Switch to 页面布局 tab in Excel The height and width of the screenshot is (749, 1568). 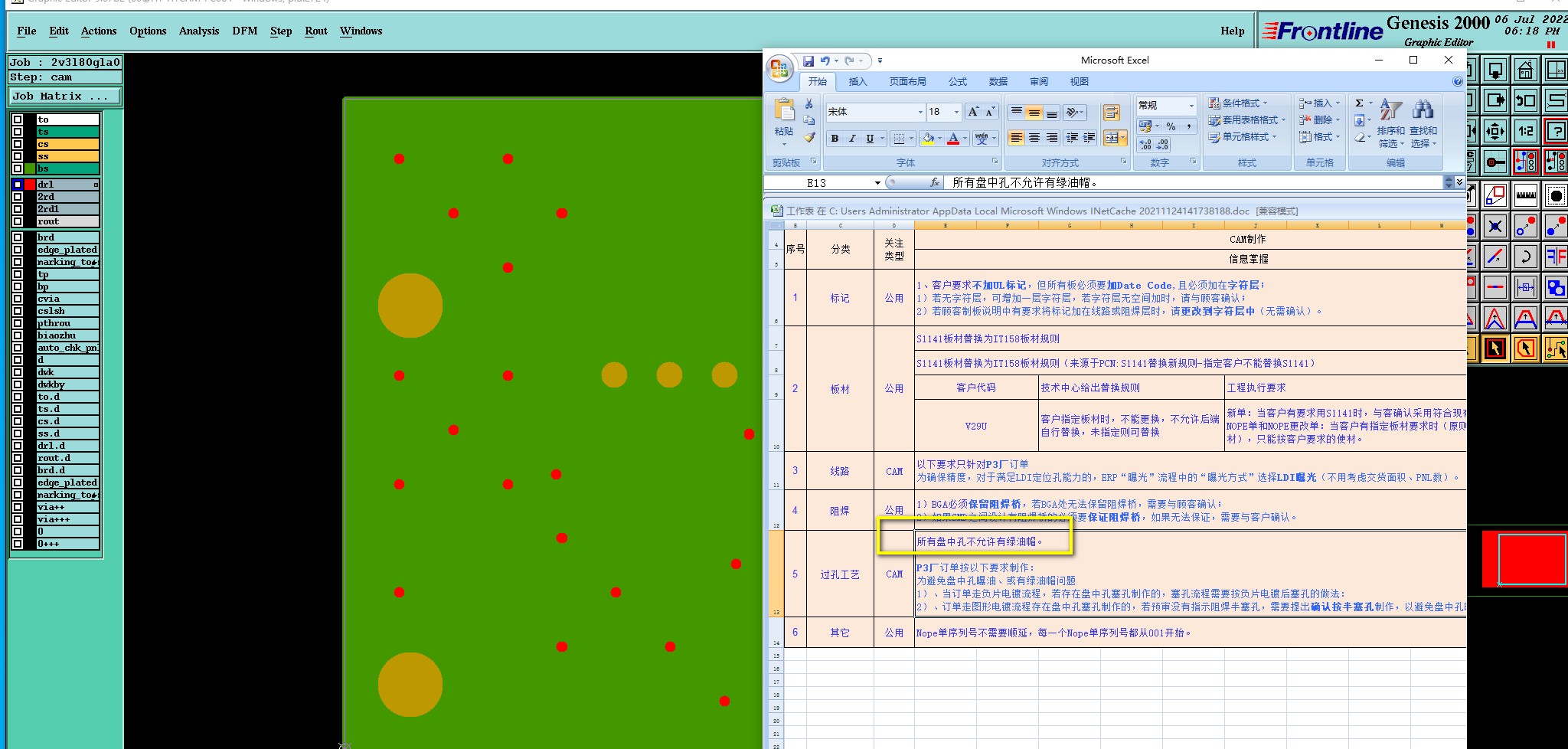pyautogui.click(x=907, y=82)
